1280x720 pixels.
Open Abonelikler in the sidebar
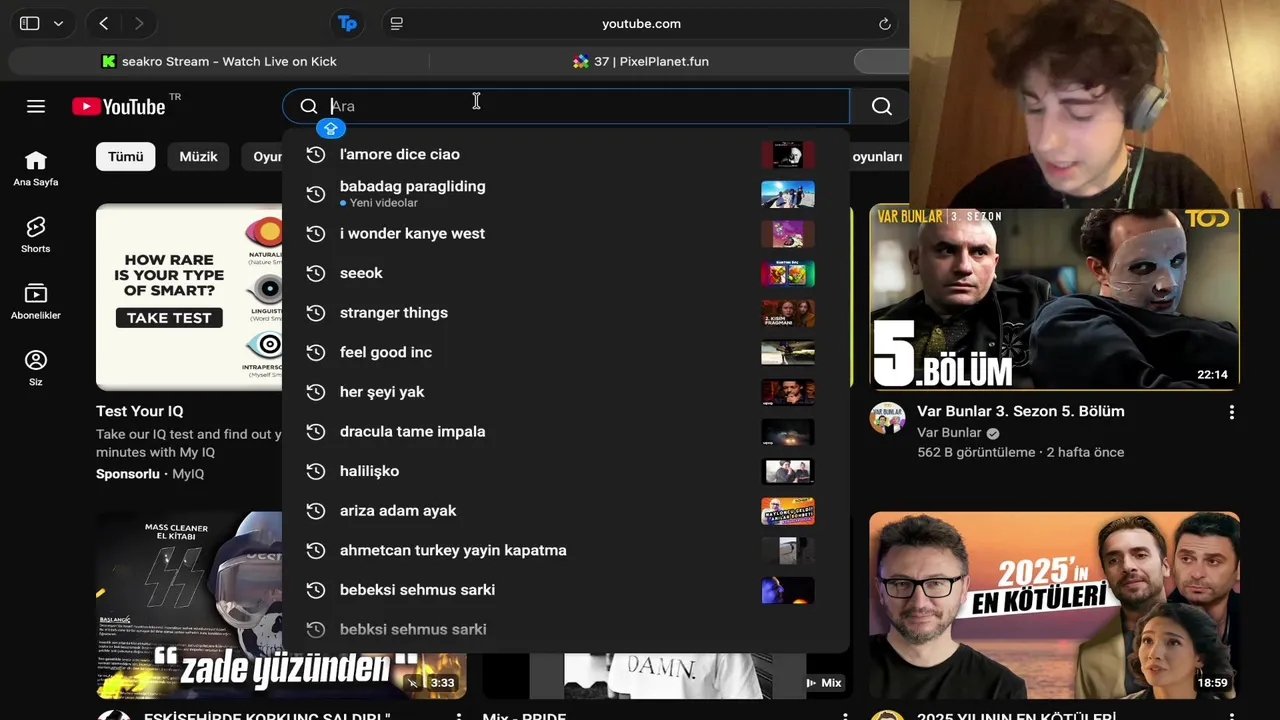pyautogui.click(x=36, y=301)
